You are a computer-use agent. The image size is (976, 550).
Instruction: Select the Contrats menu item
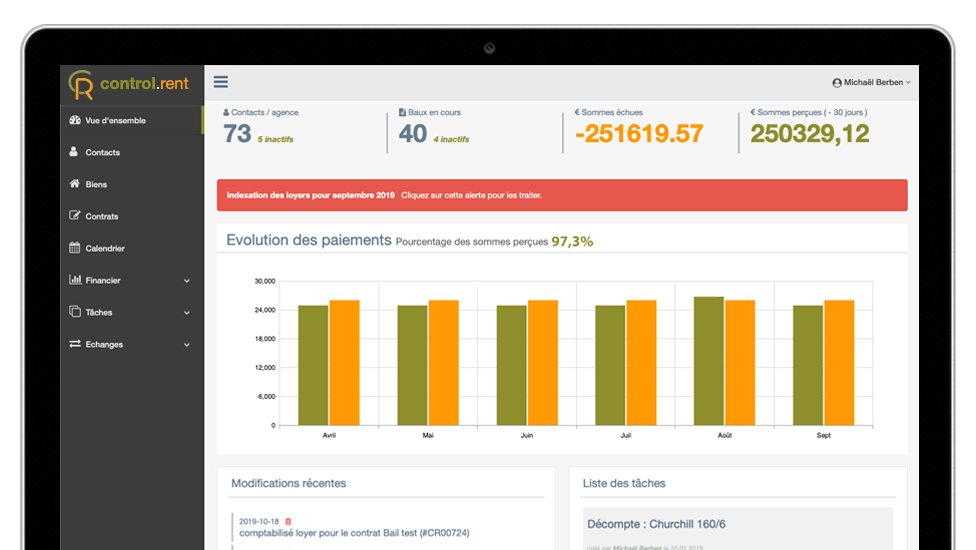(102, 216)
